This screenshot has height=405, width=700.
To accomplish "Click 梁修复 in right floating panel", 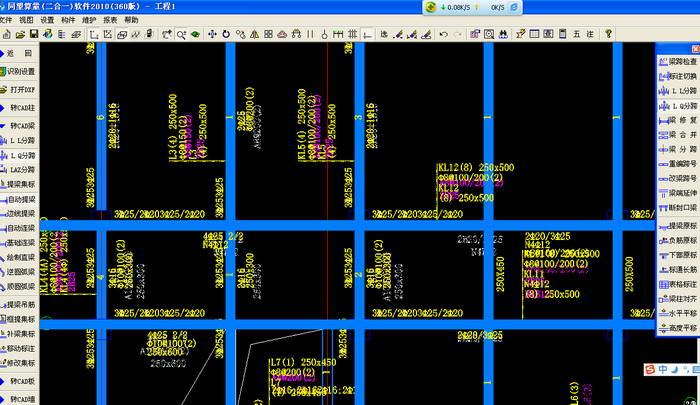I will (678, 120).
